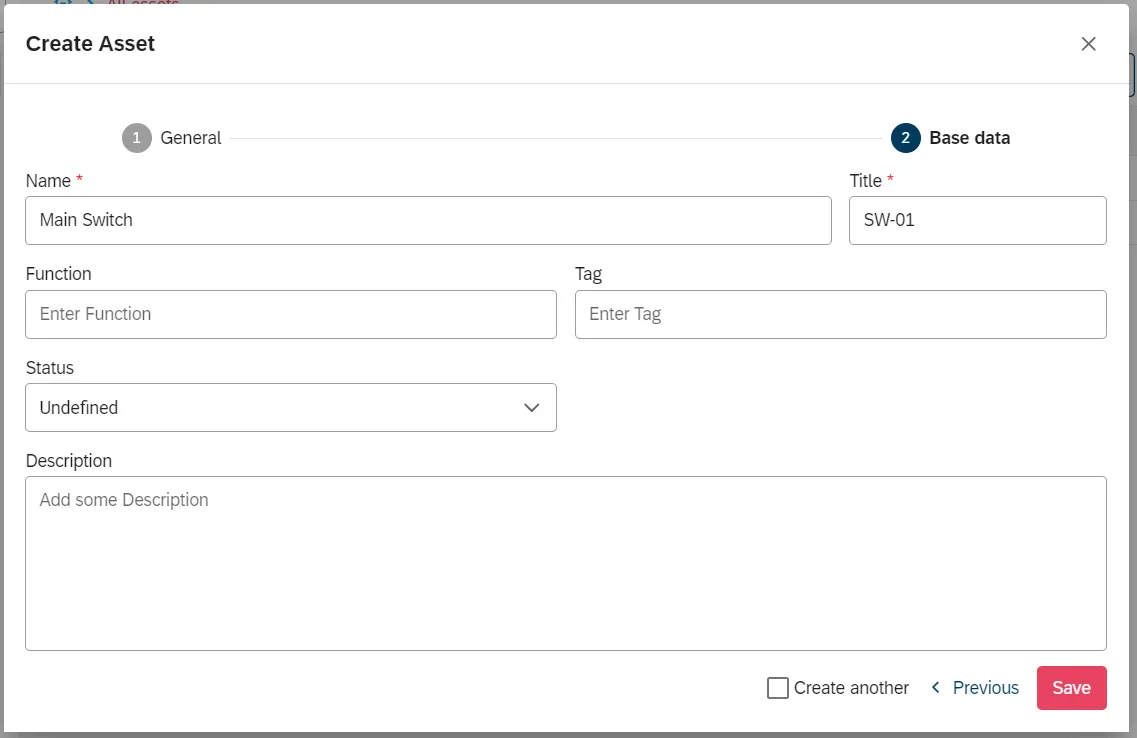1137x738 pixels.
Task: Enable the Create another checkbox
Action: tap(777, 688)
